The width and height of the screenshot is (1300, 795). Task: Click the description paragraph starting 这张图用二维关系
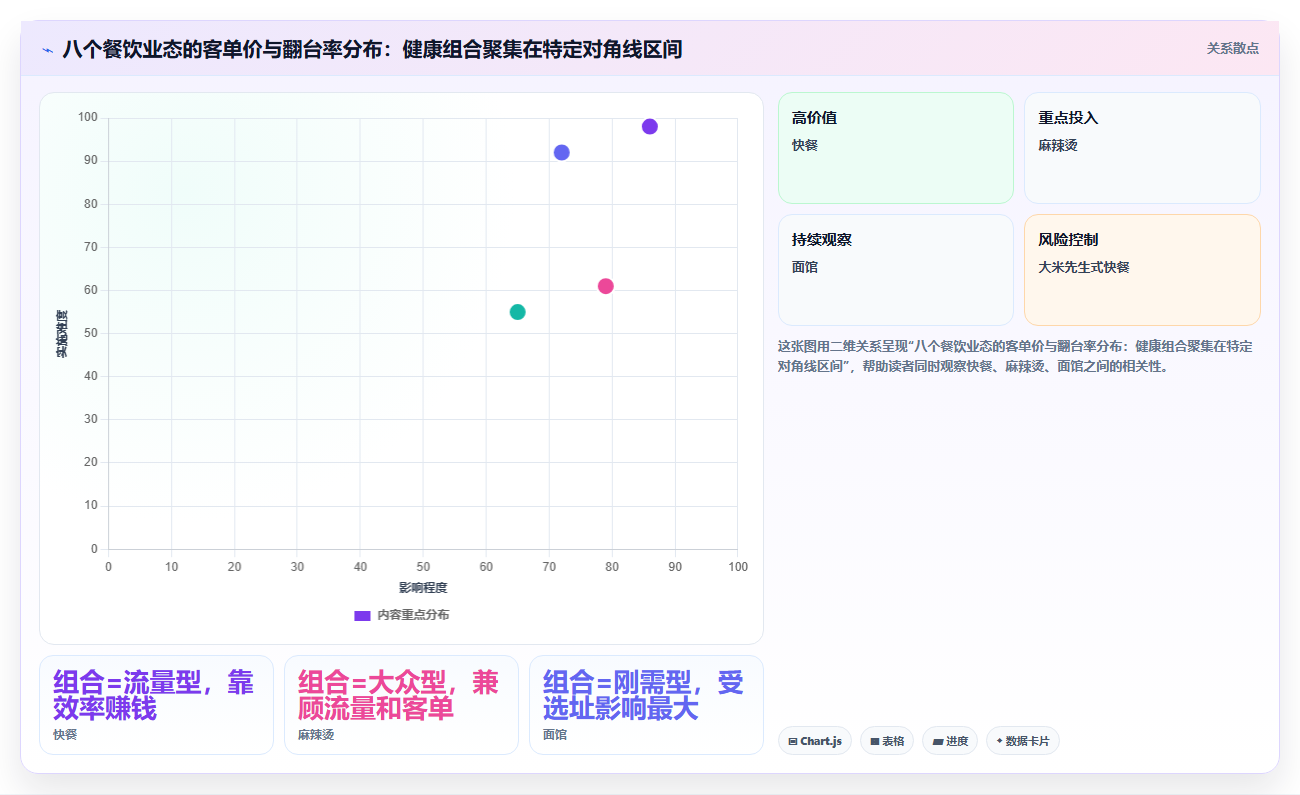point(1016,356)
